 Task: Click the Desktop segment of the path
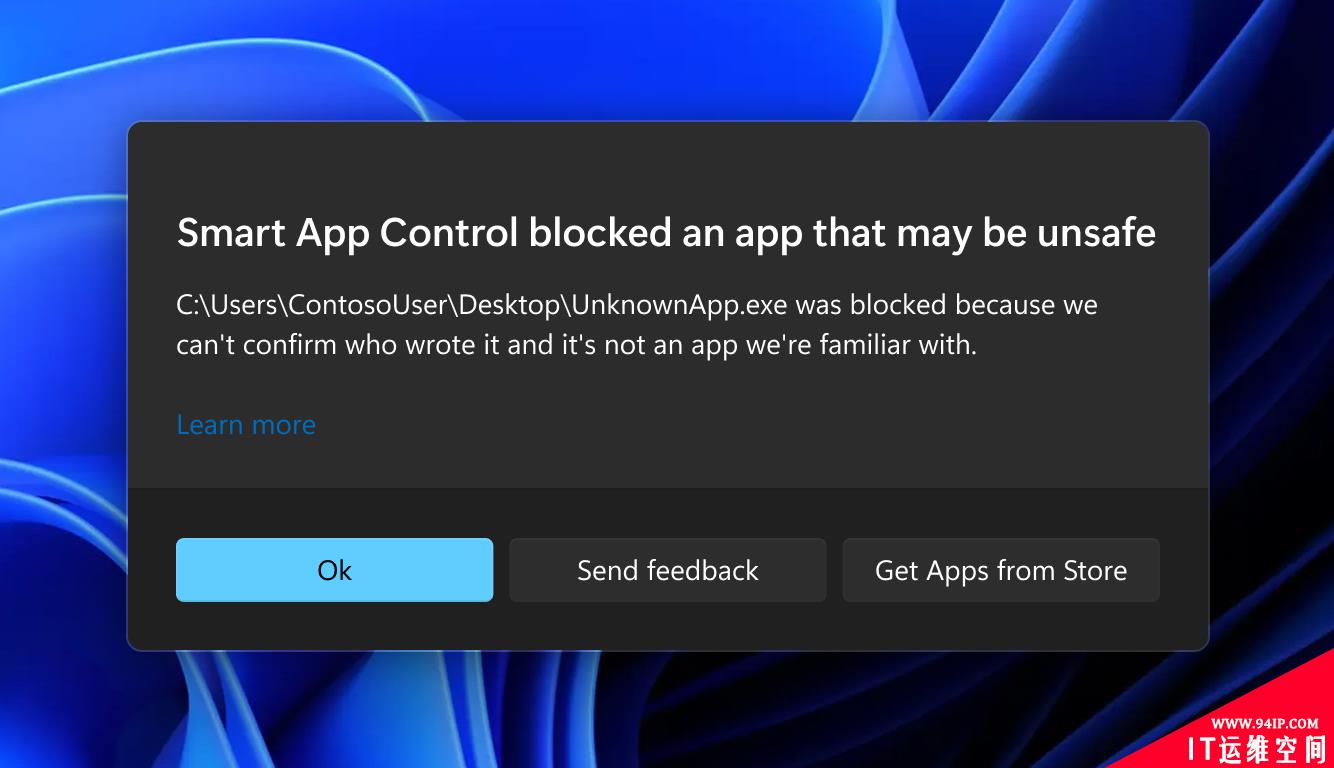509,305
